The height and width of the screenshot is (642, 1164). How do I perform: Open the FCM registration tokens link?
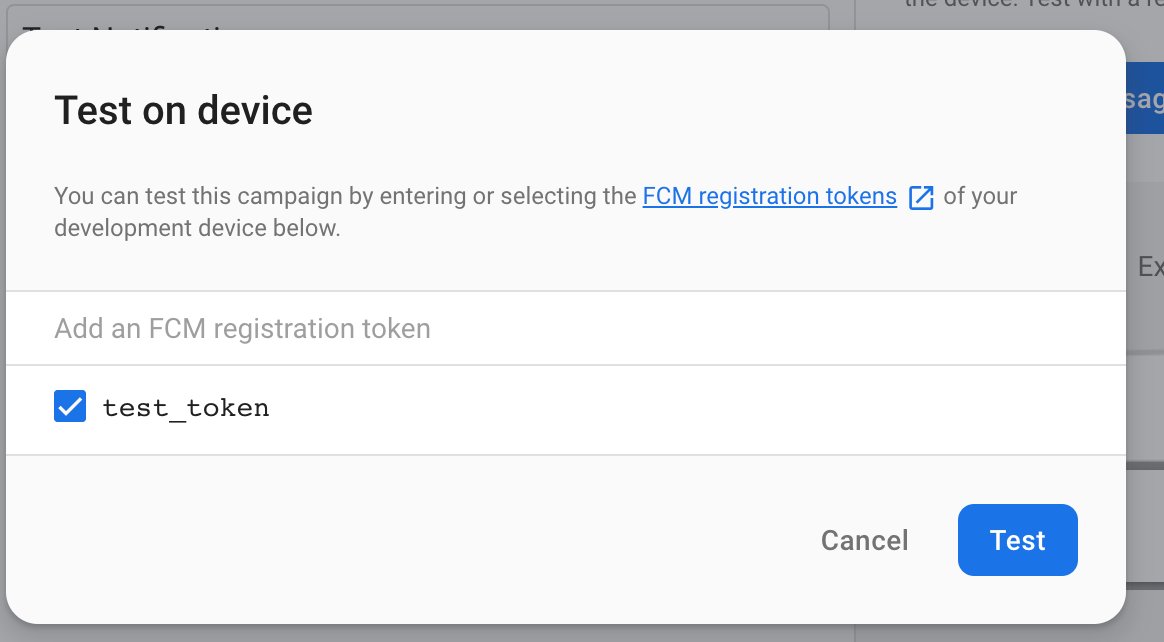(x=769, y=196)
